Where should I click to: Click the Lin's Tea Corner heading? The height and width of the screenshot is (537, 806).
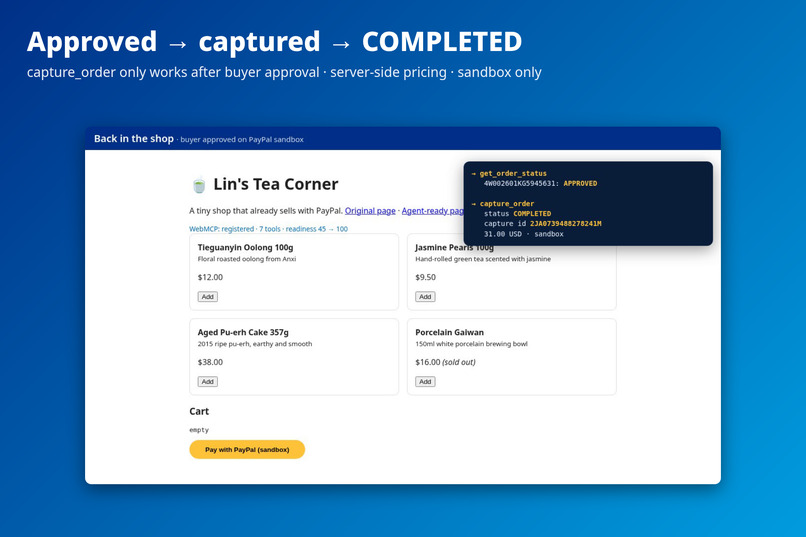tap(276, 184)
